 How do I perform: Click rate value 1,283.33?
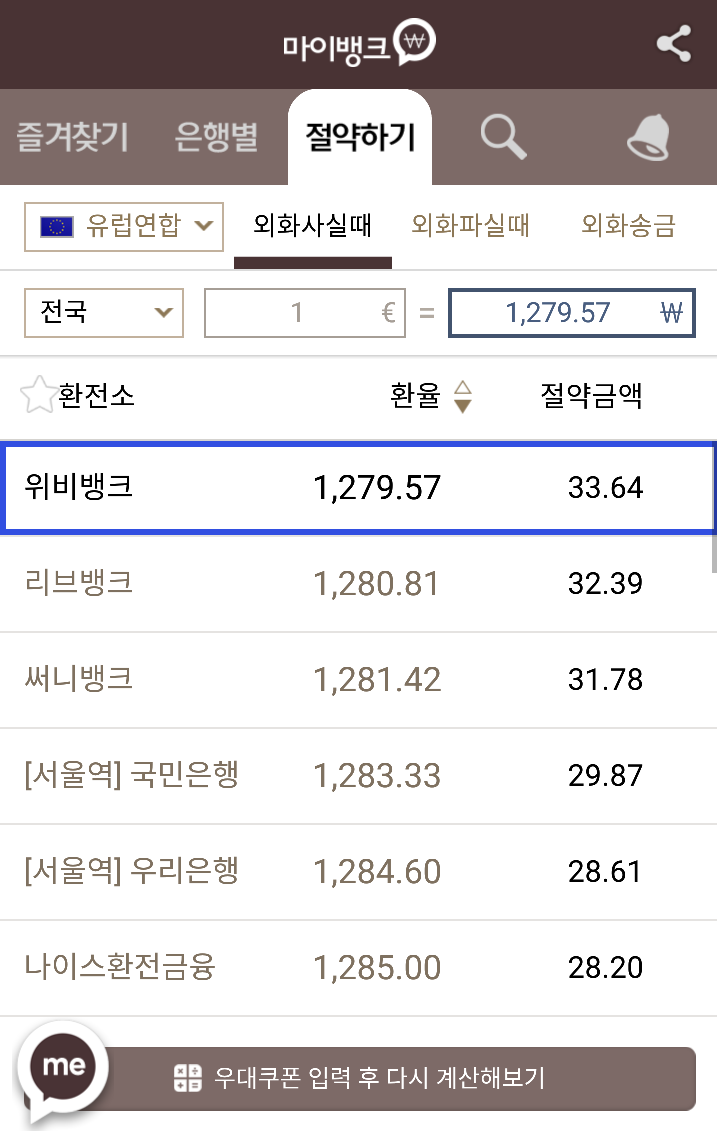tap(377, 776)
